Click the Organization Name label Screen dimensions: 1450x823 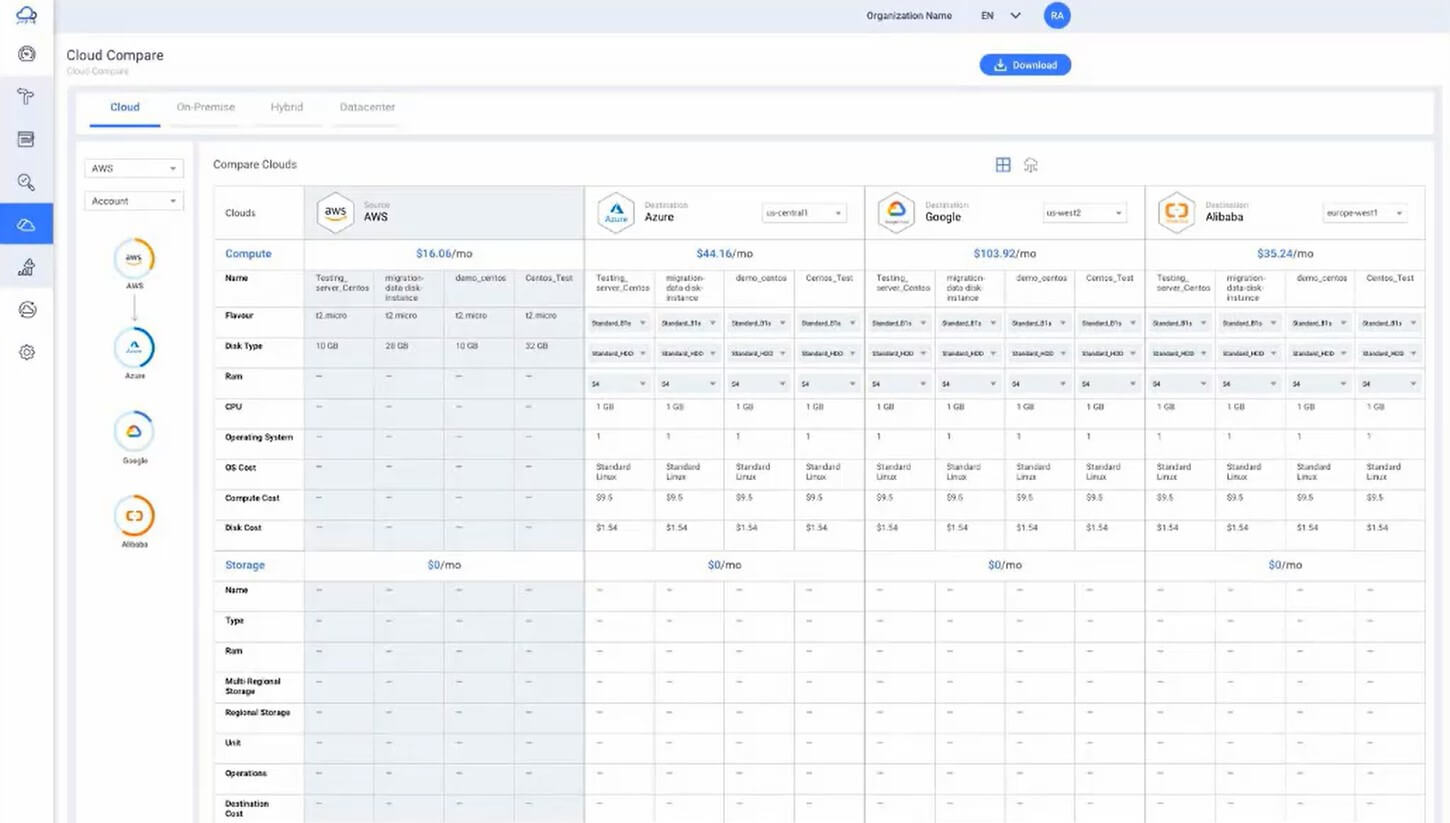[909, 16]
